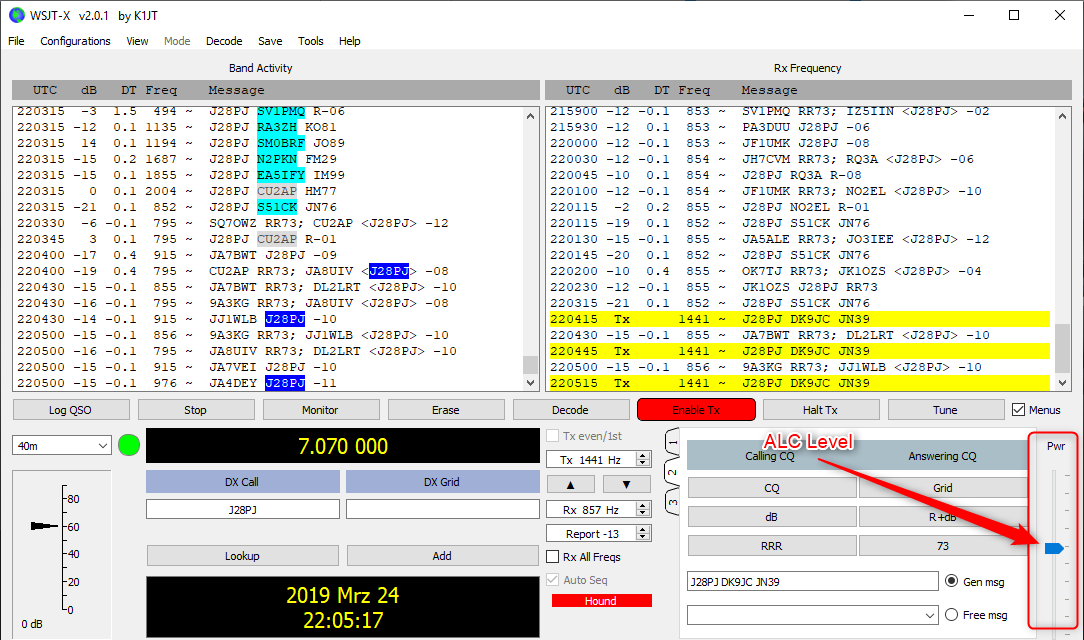This screenshot has height=640, width=1084.
Task: Open the Save menu
Action: (270, 41)
